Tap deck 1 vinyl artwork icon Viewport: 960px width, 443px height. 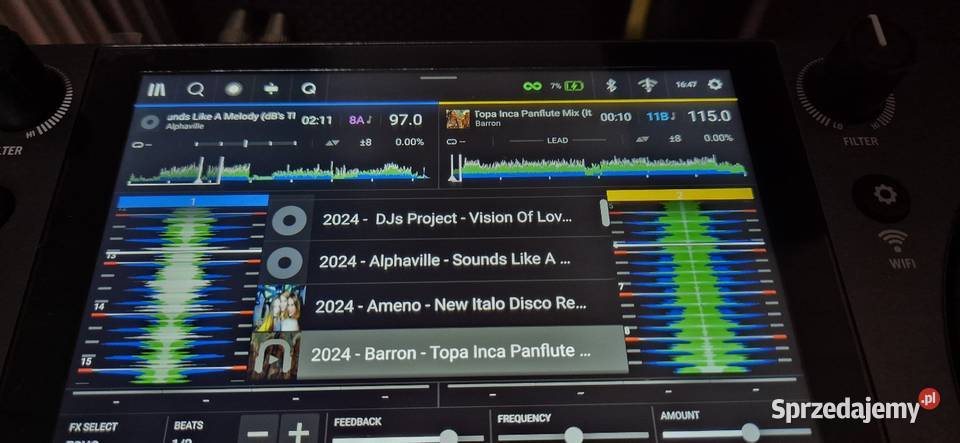tap(150, 122)
